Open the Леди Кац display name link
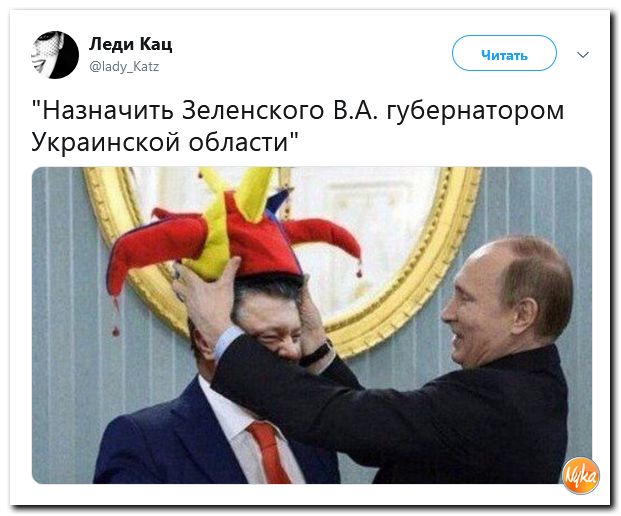 pos(130,44)
